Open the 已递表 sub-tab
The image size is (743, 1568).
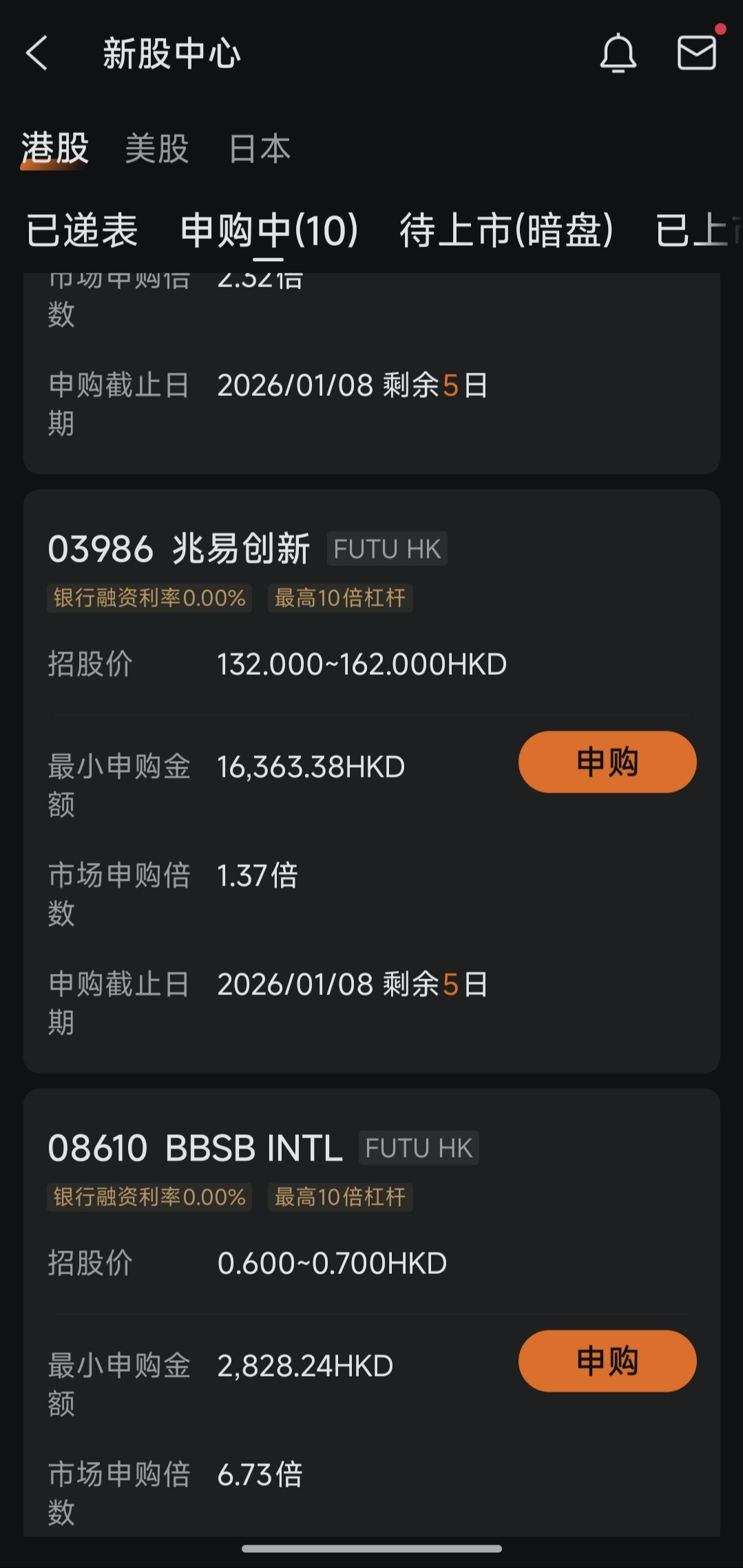(x=82, y=230)
